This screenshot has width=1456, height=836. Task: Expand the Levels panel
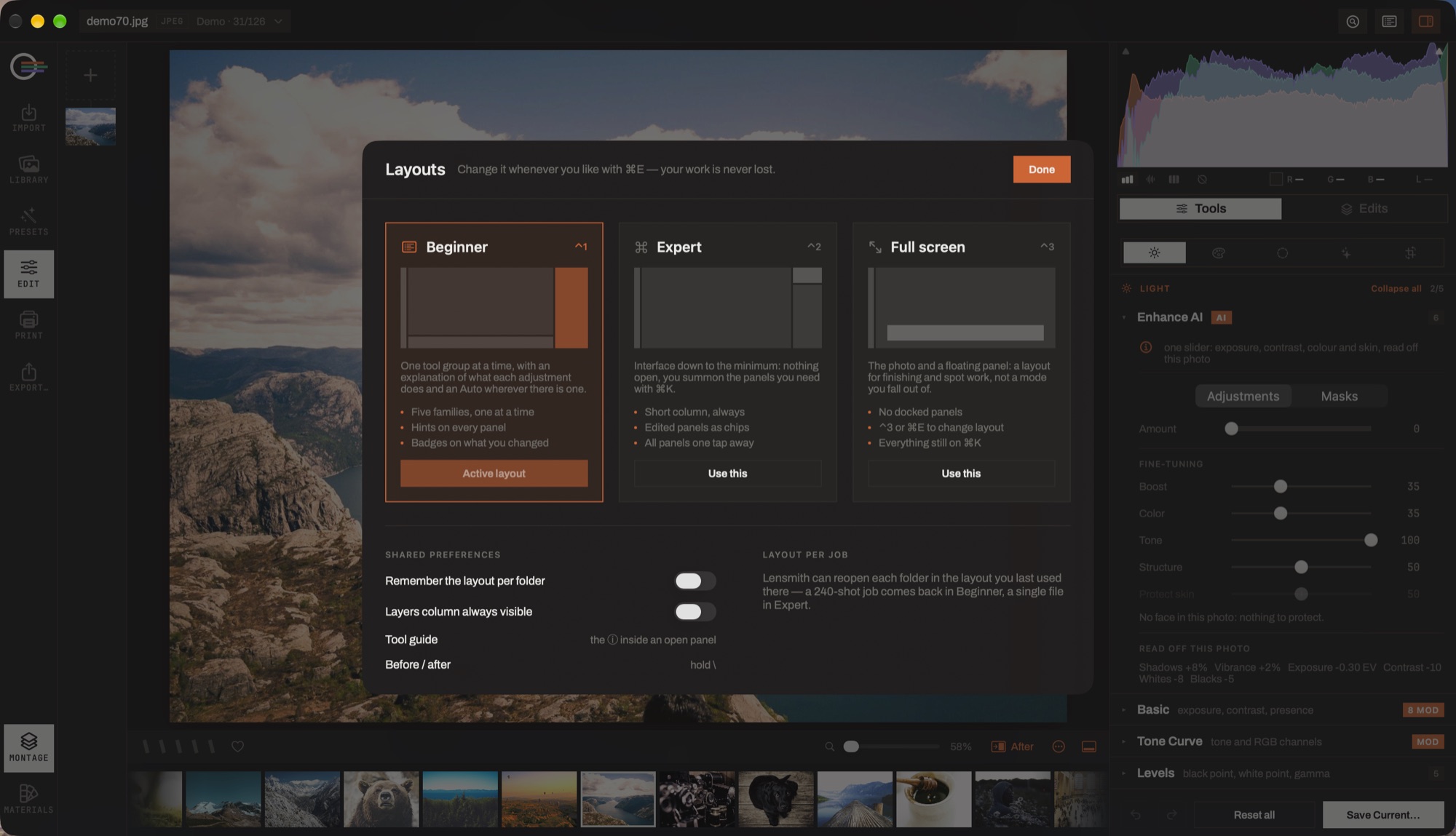pos(1124,773)
